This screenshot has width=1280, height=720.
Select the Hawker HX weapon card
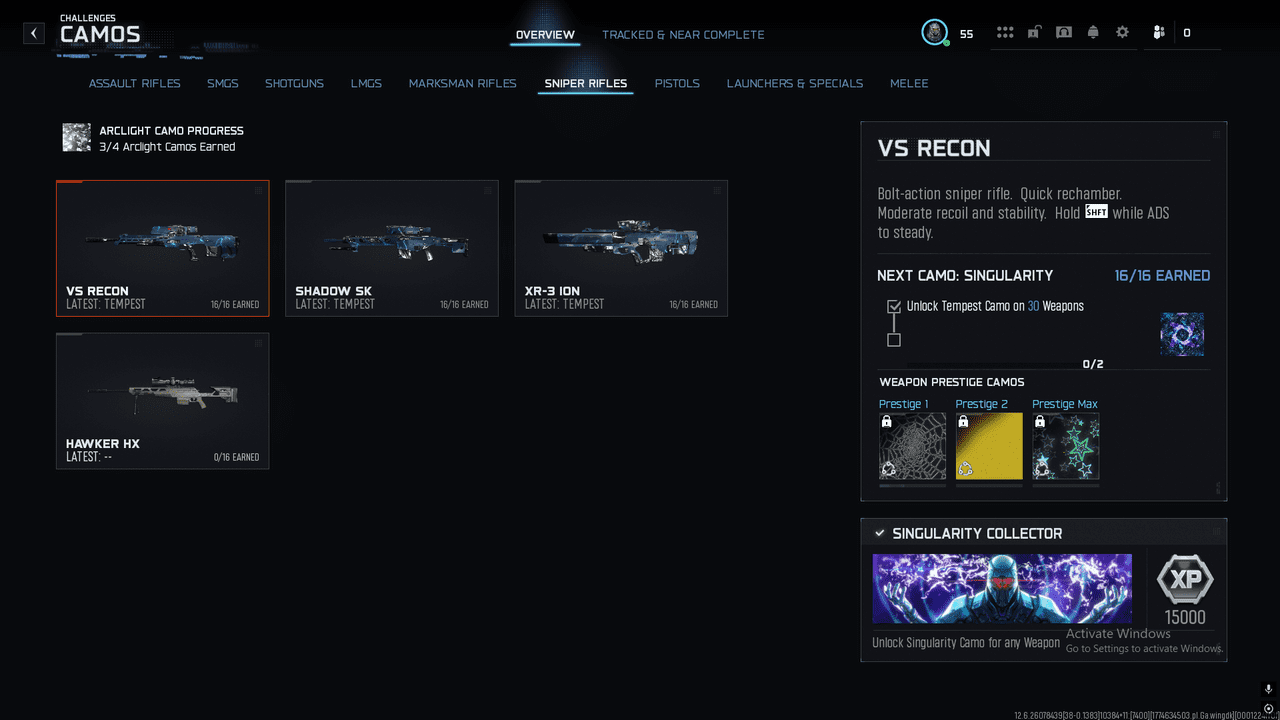tap(162, 401)
